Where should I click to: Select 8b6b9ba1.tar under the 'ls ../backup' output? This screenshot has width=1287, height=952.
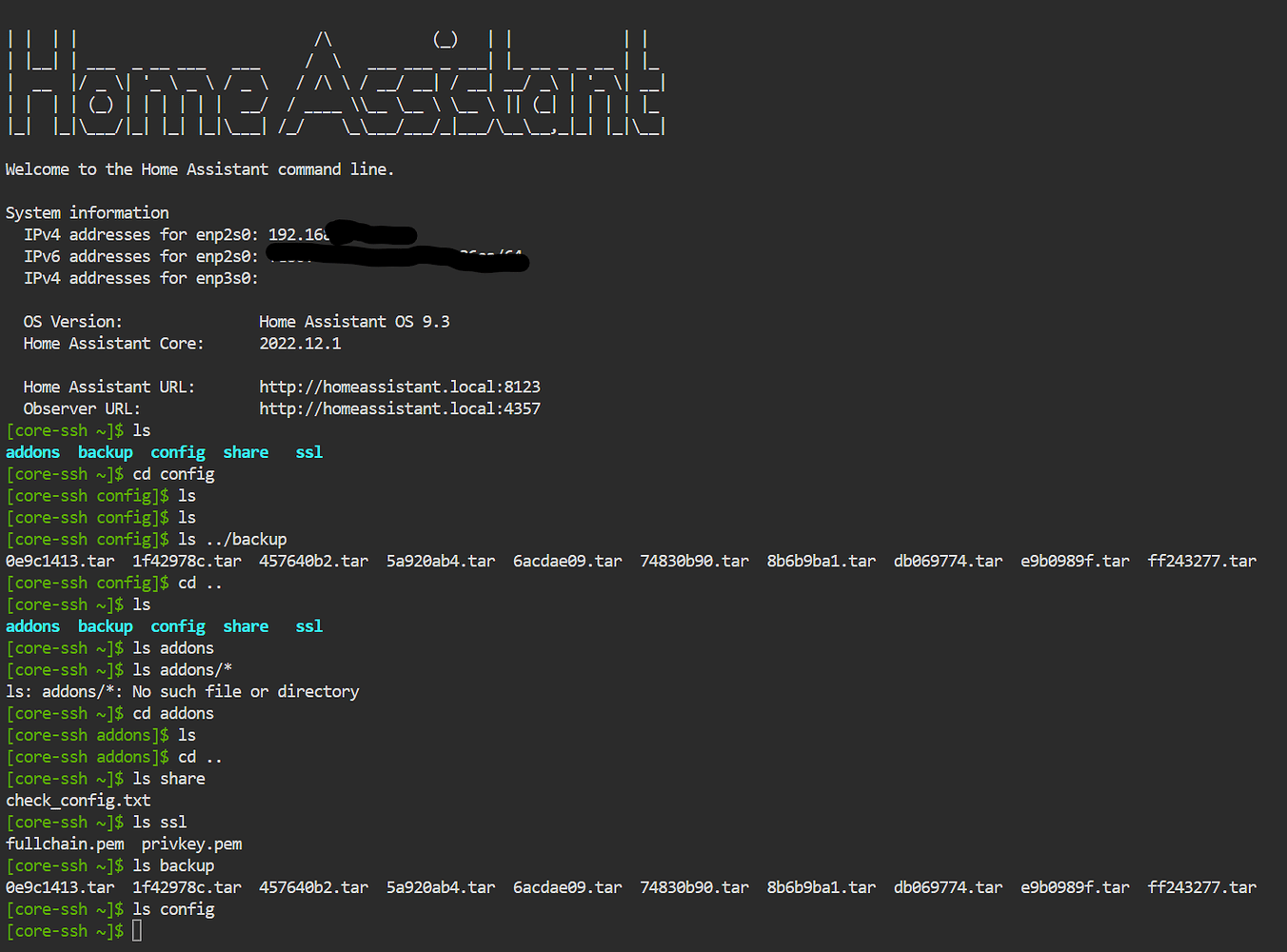[822, 562]
